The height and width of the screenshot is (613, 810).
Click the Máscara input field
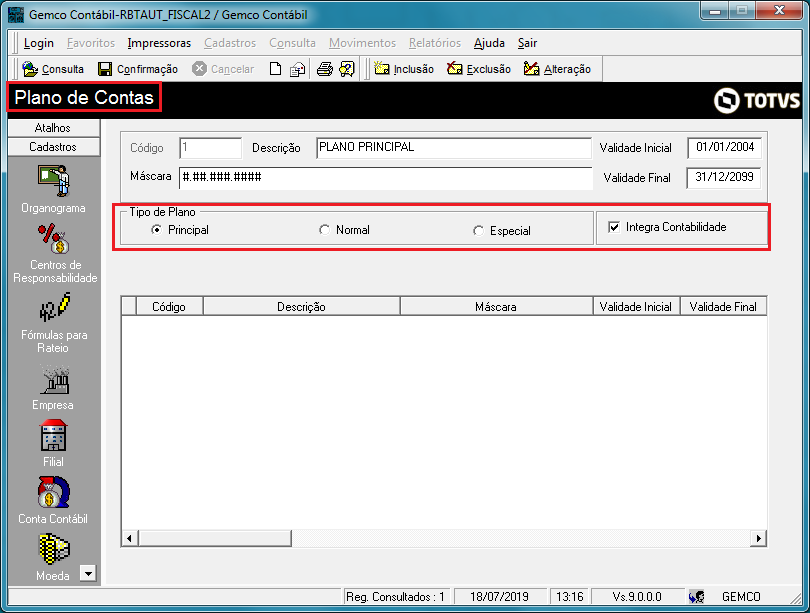(386, 178)
